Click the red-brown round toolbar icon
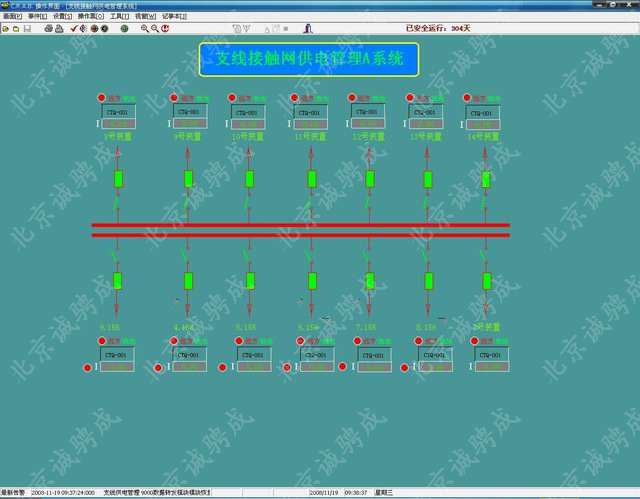The height and width of the screenshot is (499, 640). (x=94, y=29)
